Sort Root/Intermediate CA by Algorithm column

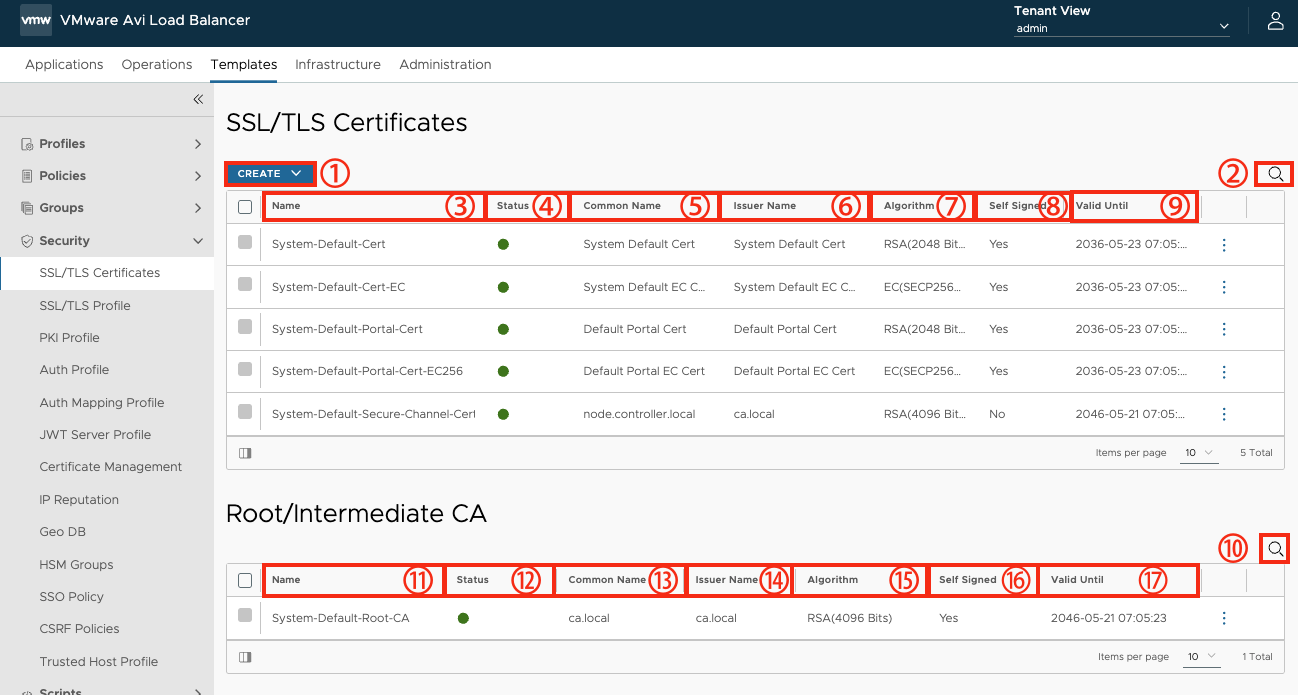coord(832,580)
